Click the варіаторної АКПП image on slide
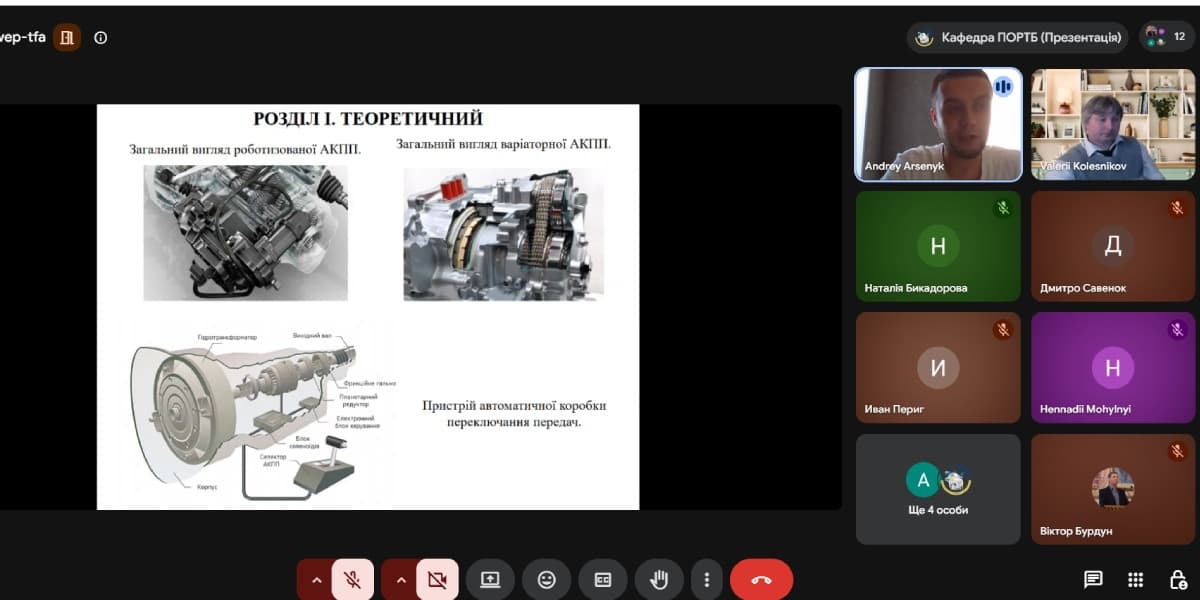 pos(503,234)
